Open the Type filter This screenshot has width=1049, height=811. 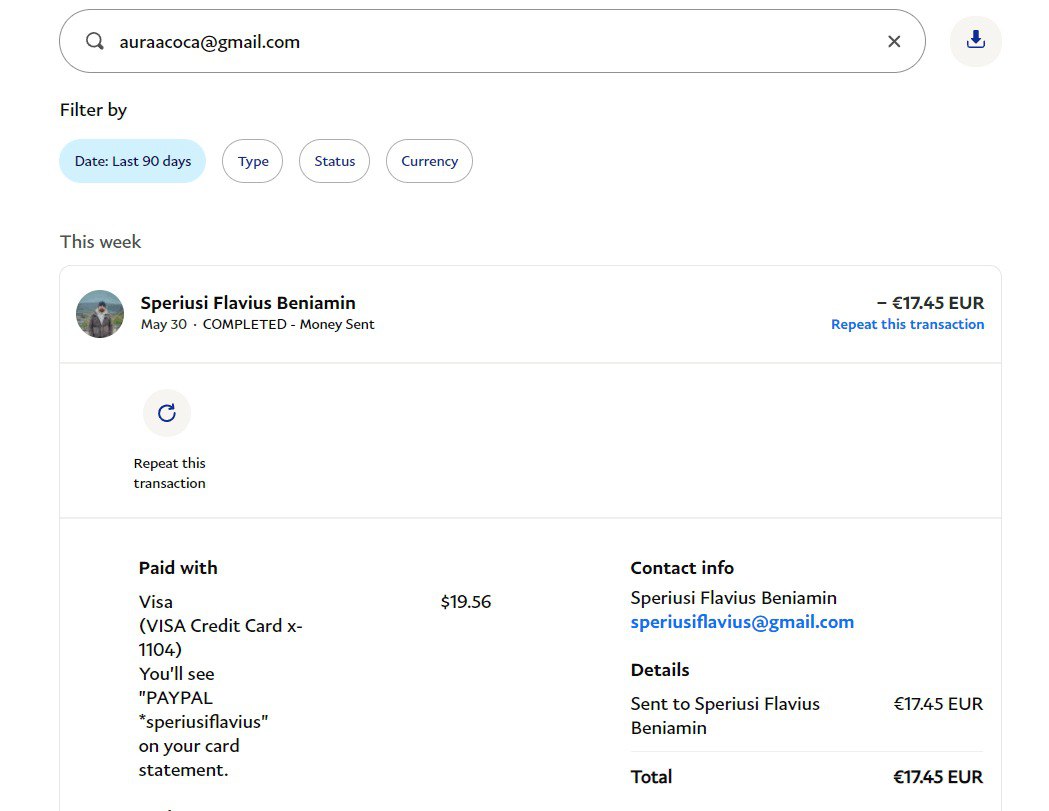tap(253, 161)
